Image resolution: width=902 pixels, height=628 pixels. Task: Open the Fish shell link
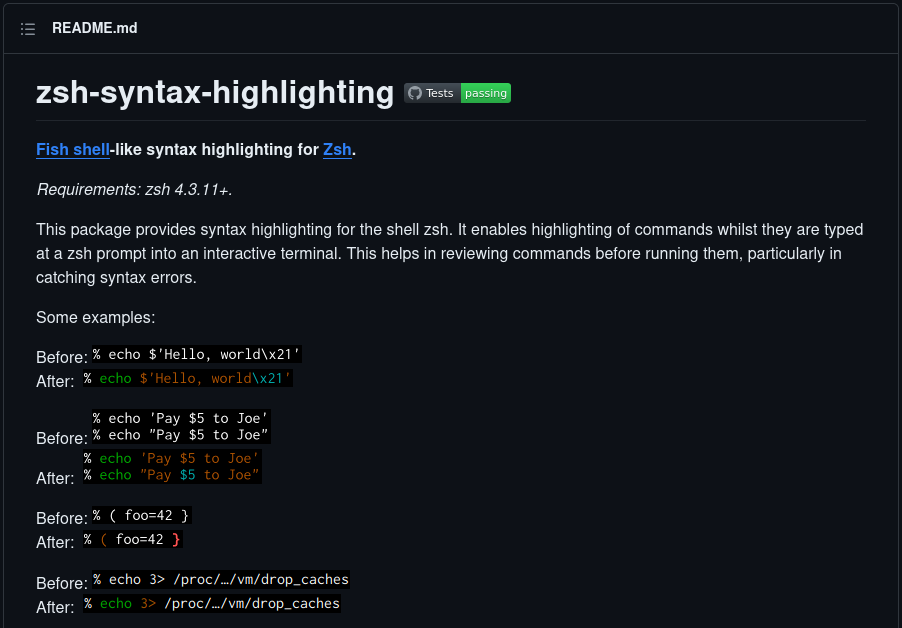coord(72,150)
